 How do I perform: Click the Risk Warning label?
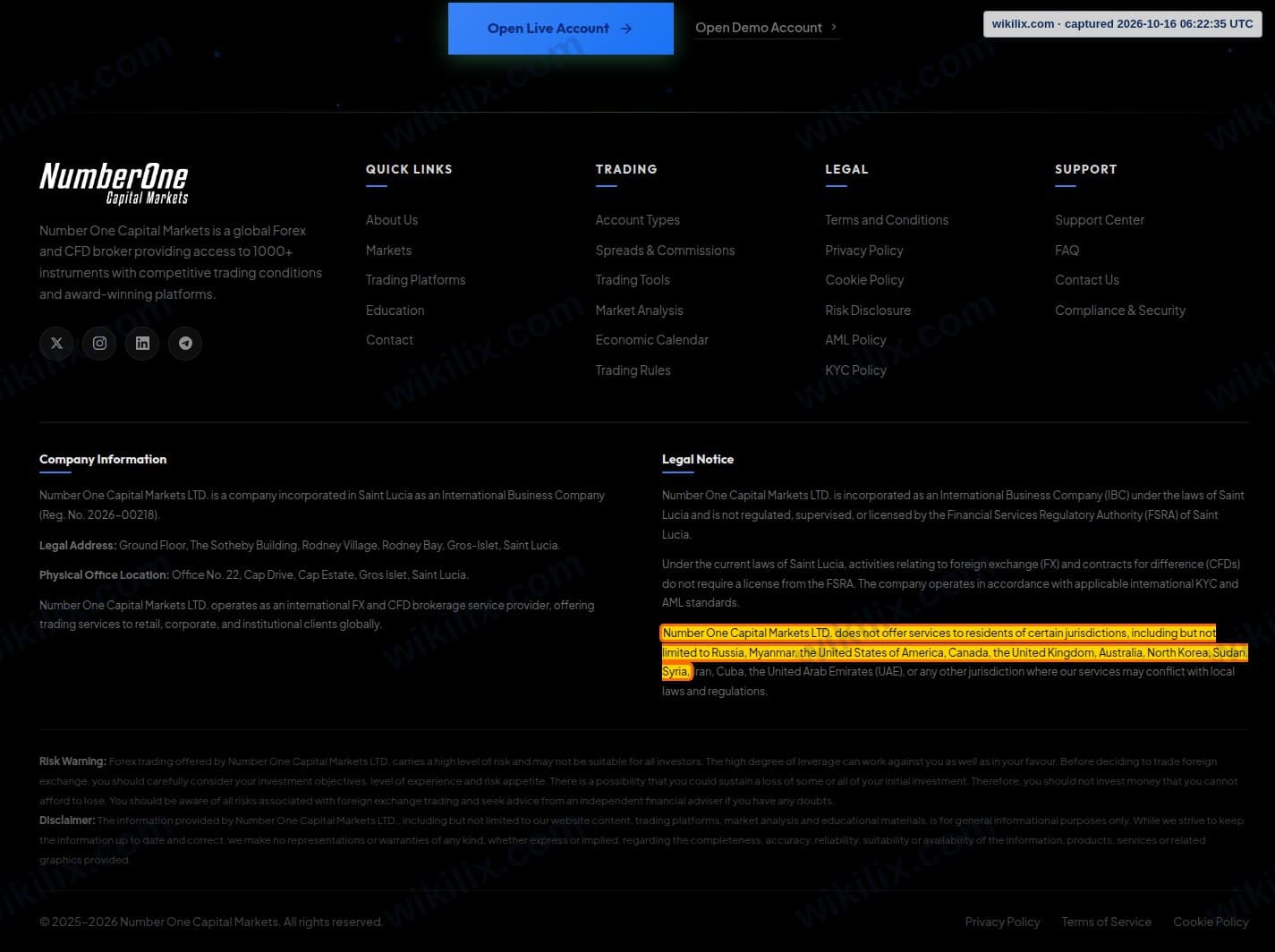point(72,761)
